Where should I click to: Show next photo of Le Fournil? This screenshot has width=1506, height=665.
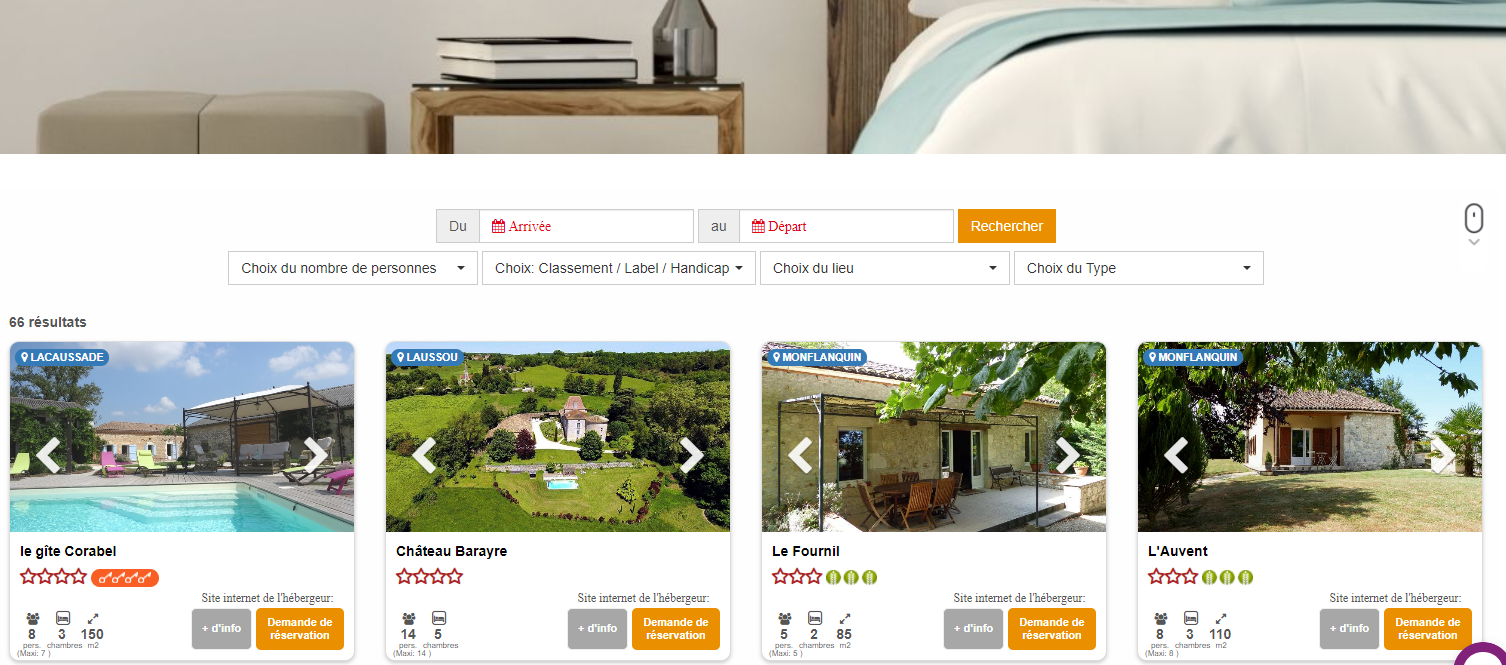1068,455
